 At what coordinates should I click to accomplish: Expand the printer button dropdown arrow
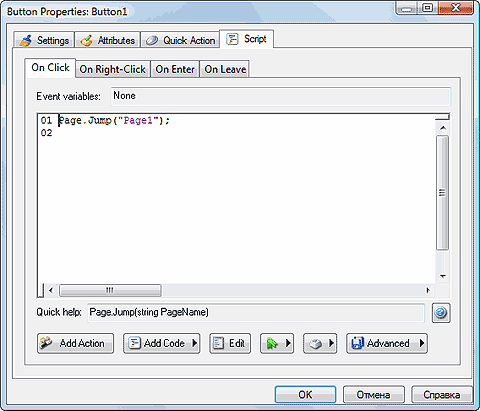point(331,343)
